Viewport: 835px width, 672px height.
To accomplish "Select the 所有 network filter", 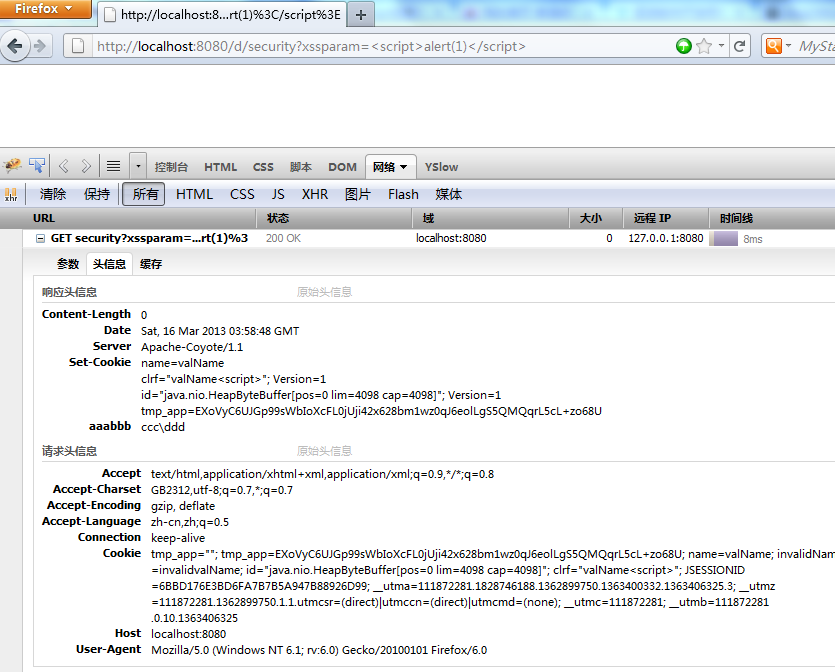I will coord(144,194).
